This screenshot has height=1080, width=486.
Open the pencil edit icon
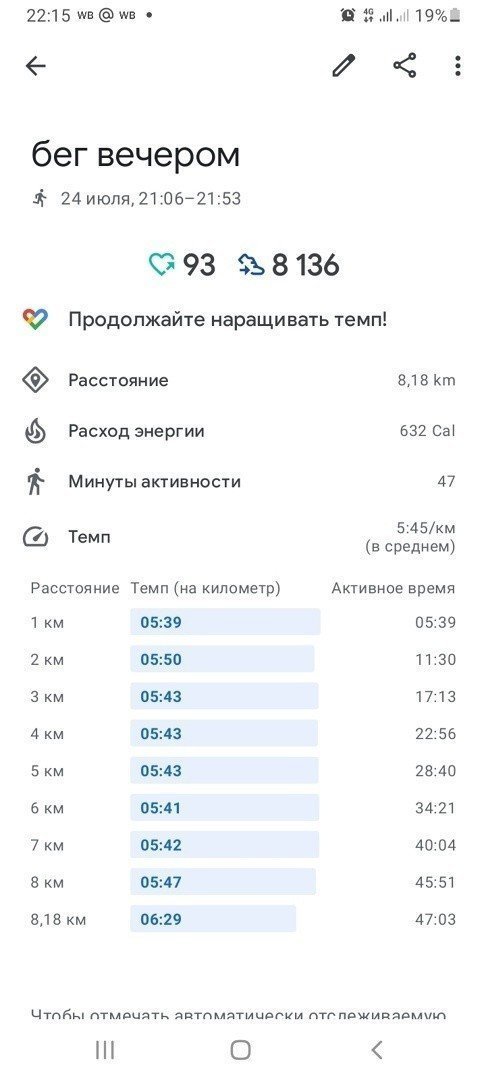[344, 66]
